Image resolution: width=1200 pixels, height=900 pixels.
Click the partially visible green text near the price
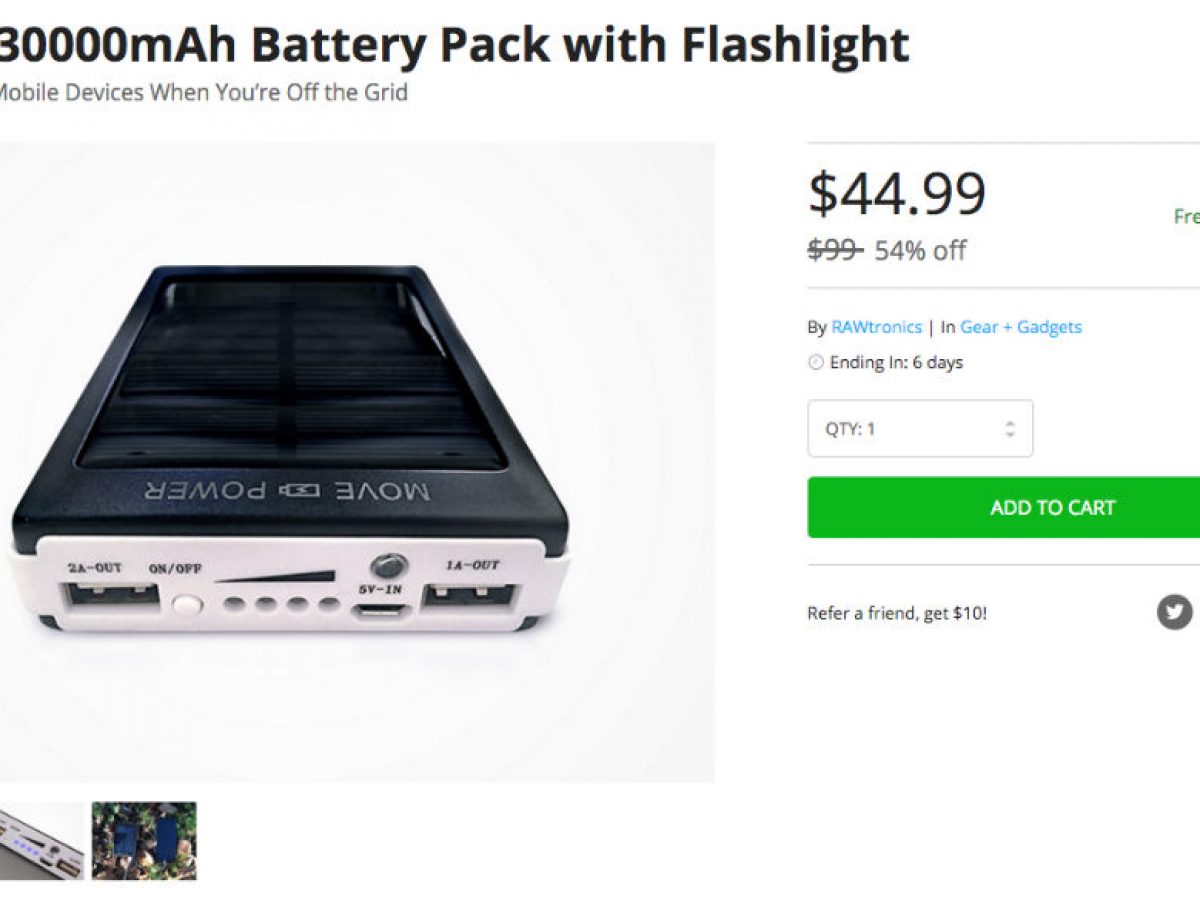[1187, 217]
